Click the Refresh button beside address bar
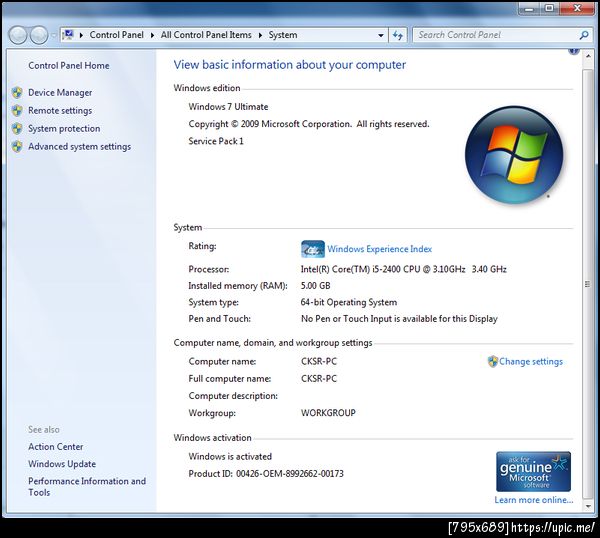 pos(398,35)
